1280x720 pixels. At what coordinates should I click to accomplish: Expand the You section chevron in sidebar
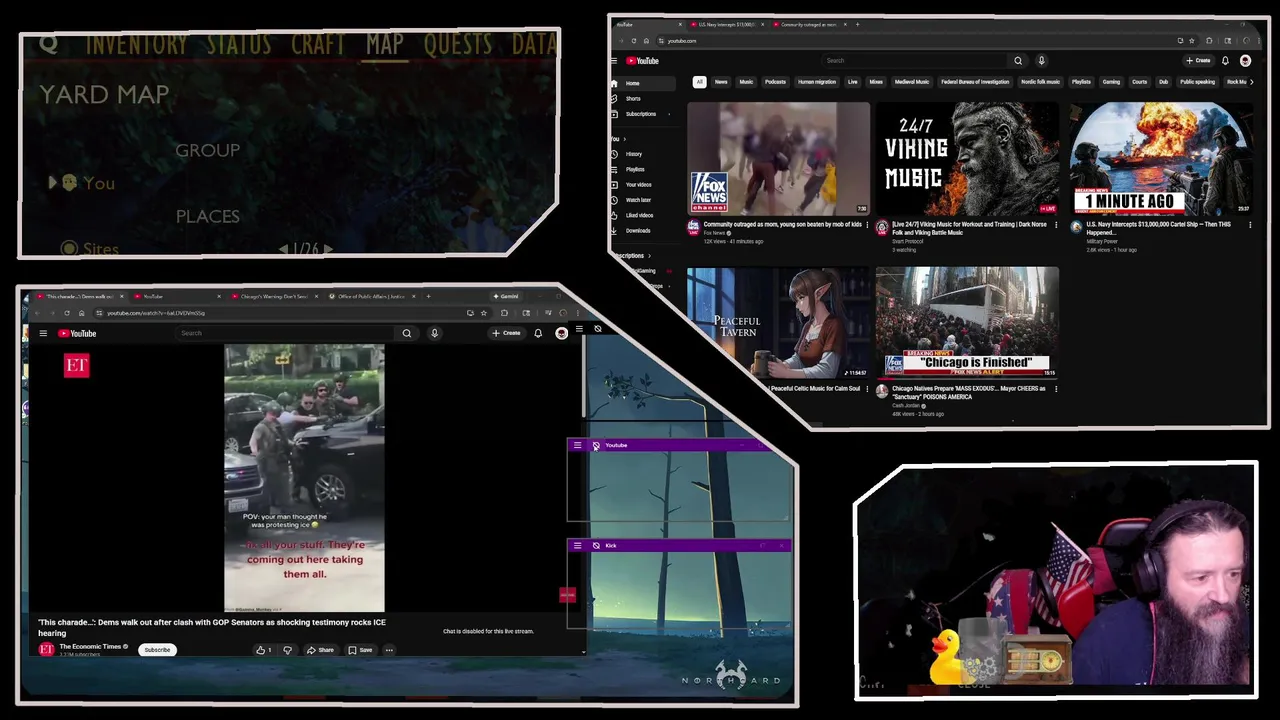pyautogui.click(x=626, y=139)
